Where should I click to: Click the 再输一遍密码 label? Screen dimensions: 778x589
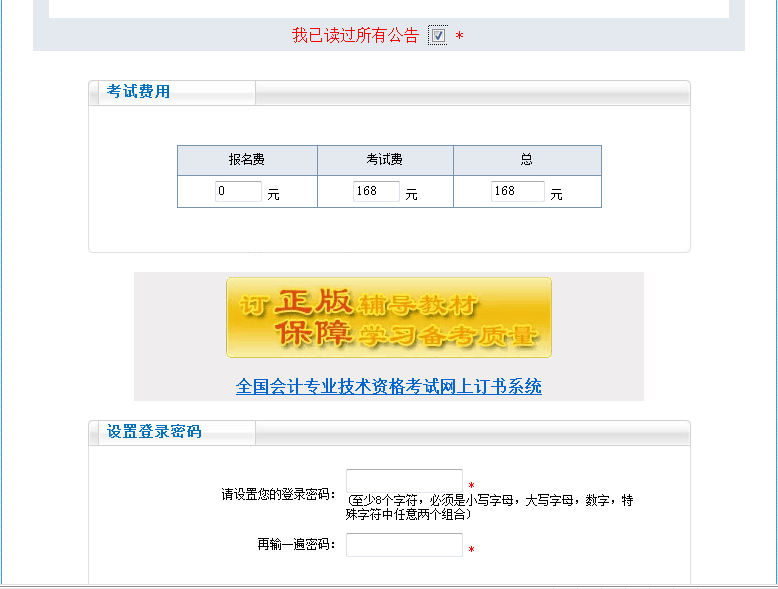point(296,545)
